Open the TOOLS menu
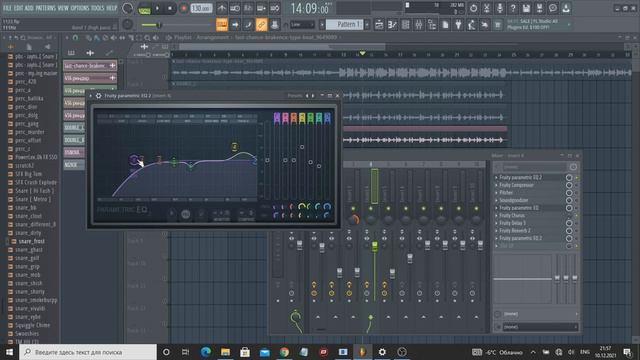 tap(98, 8)
